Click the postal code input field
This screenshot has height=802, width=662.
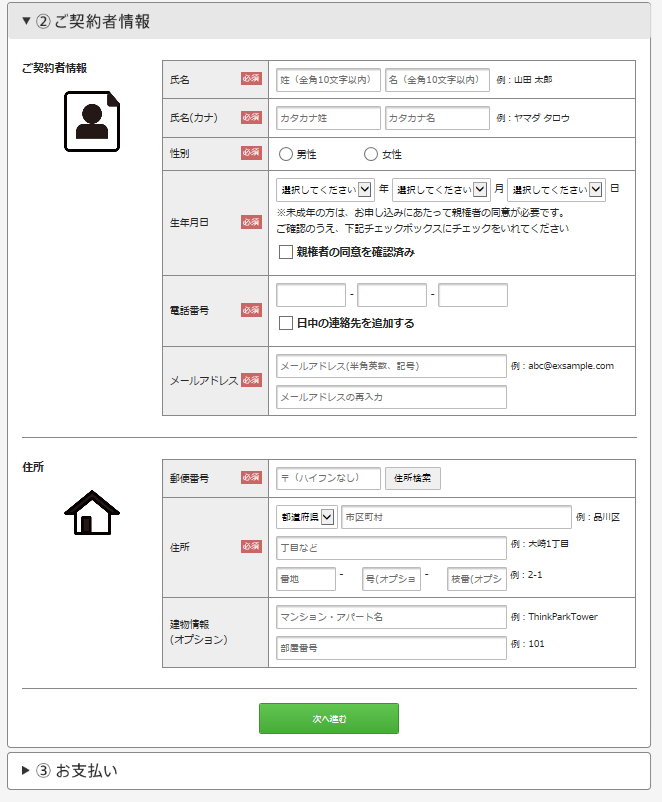click(328, 478)
